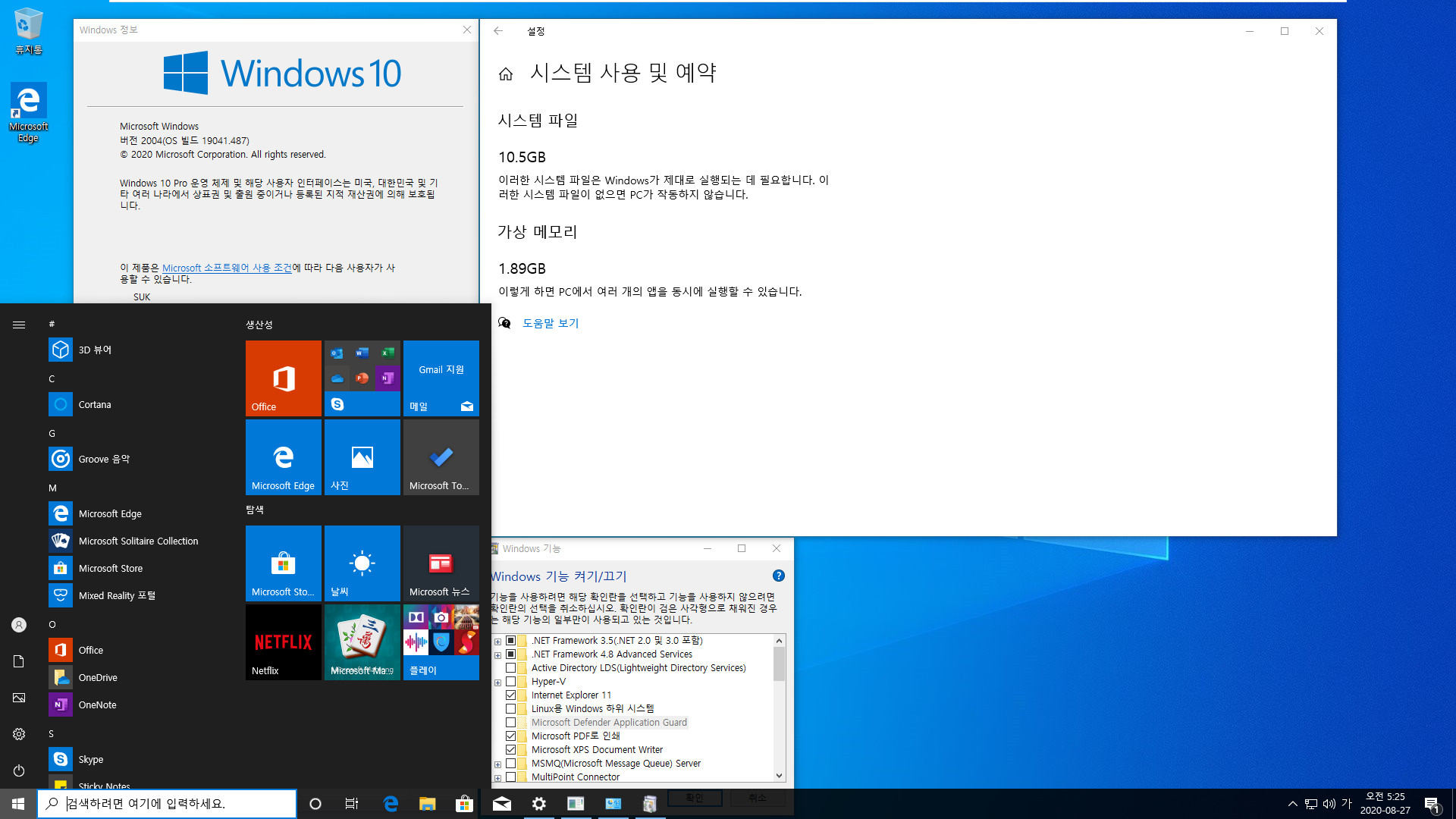Viewport: 1456px width, 819px height.
Task: Click the Windows Start button
Action: point(18,804)
